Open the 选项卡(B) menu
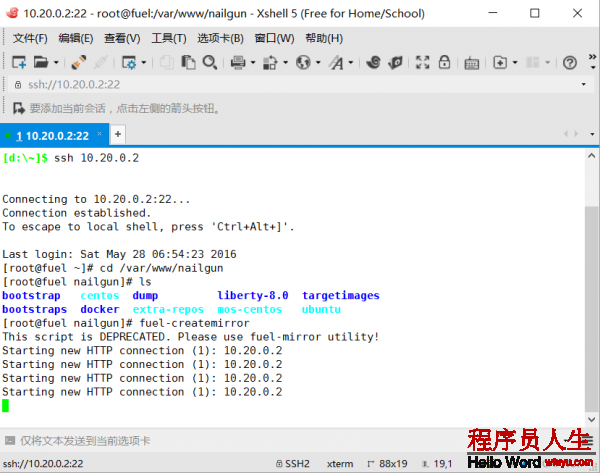Image resolution: width=600 pixels, height=473 pixels. pyautogui.click(x=220, y=38)
